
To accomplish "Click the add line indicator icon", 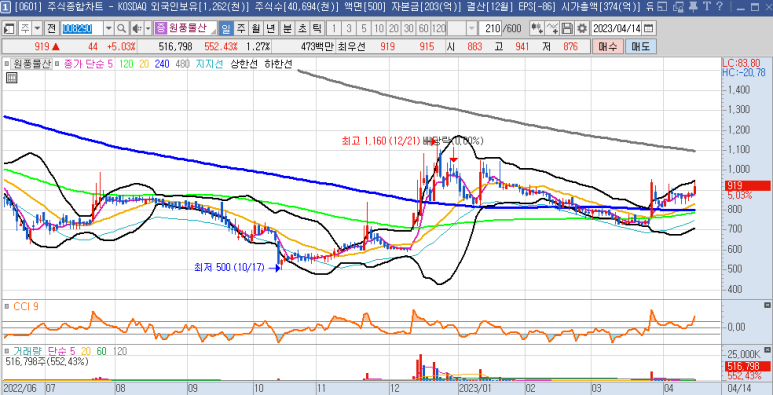I will click(553, 28).
